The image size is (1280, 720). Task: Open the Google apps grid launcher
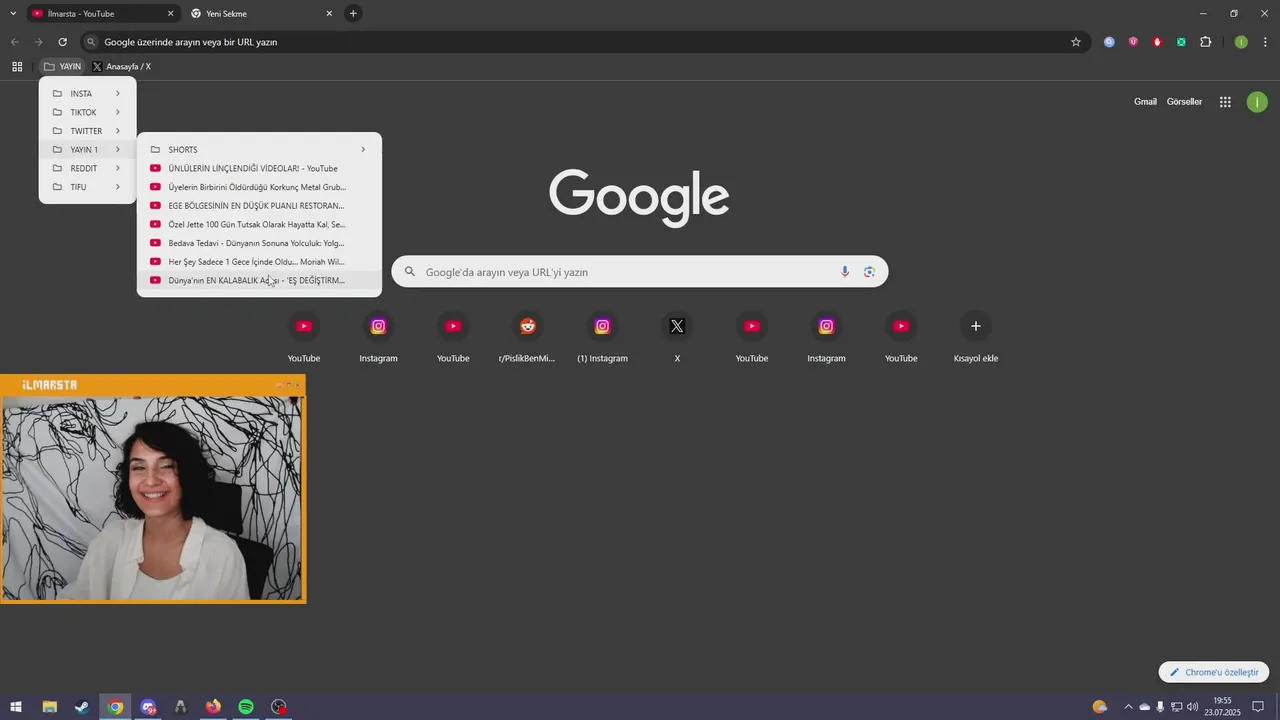(x=1225, y=102)
